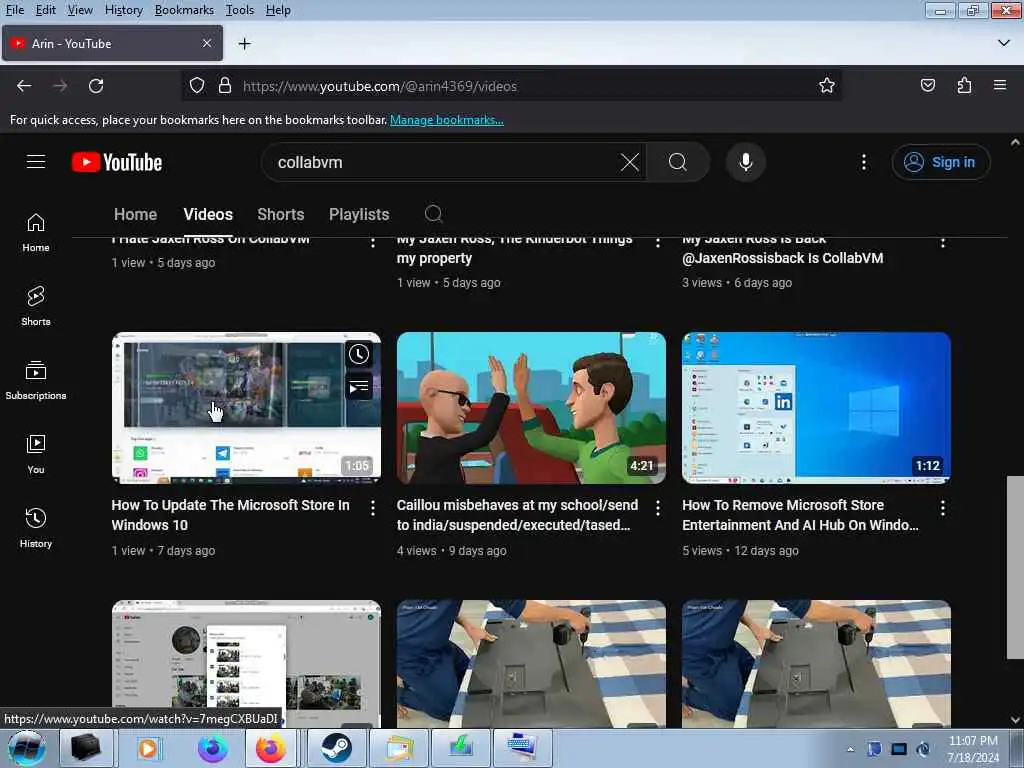Screen dimensions: 1024x768
Task: Switch to the channel Home tab
Action: (x=135, y=214)
